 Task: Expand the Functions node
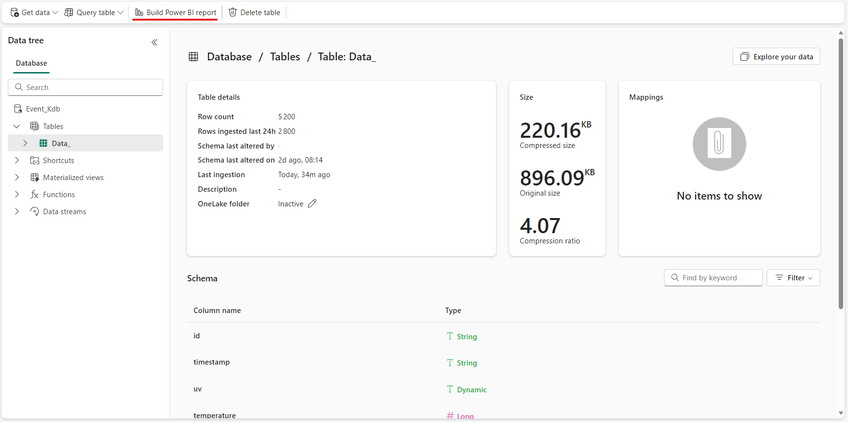(x=17, y=194)
